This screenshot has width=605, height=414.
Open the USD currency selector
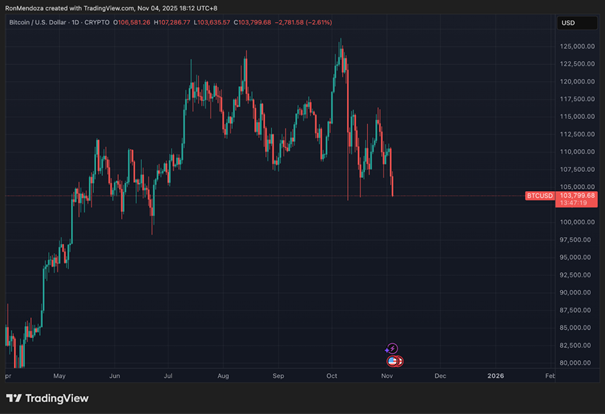566,22
